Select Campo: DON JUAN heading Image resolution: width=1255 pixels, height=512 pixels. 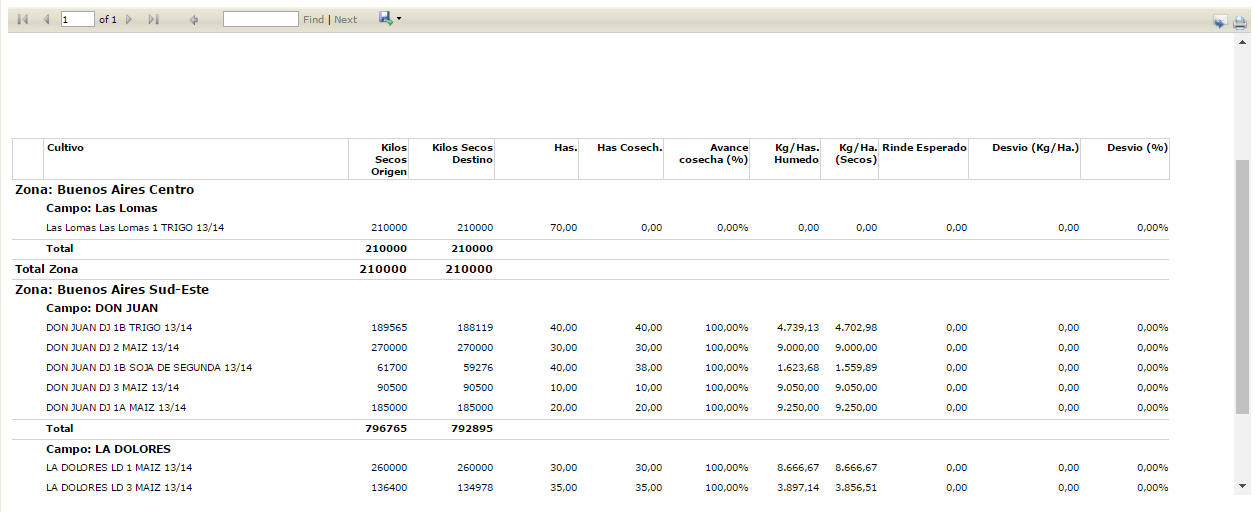coord(102,308)
